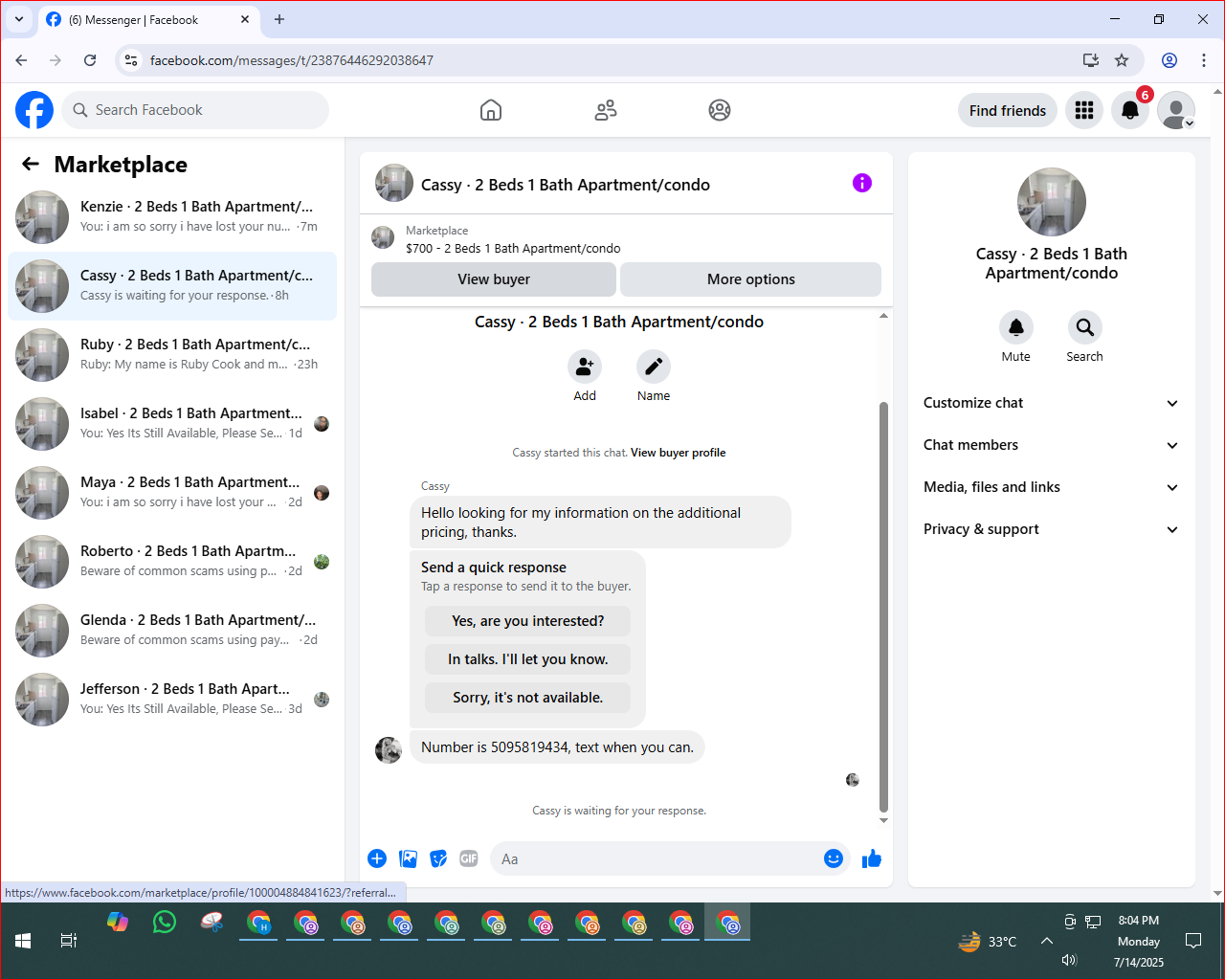Image resolution: width=1225 pixels, height=980 pixels.
Task: Bookmark this tab with star icon
Action: 1122,60
